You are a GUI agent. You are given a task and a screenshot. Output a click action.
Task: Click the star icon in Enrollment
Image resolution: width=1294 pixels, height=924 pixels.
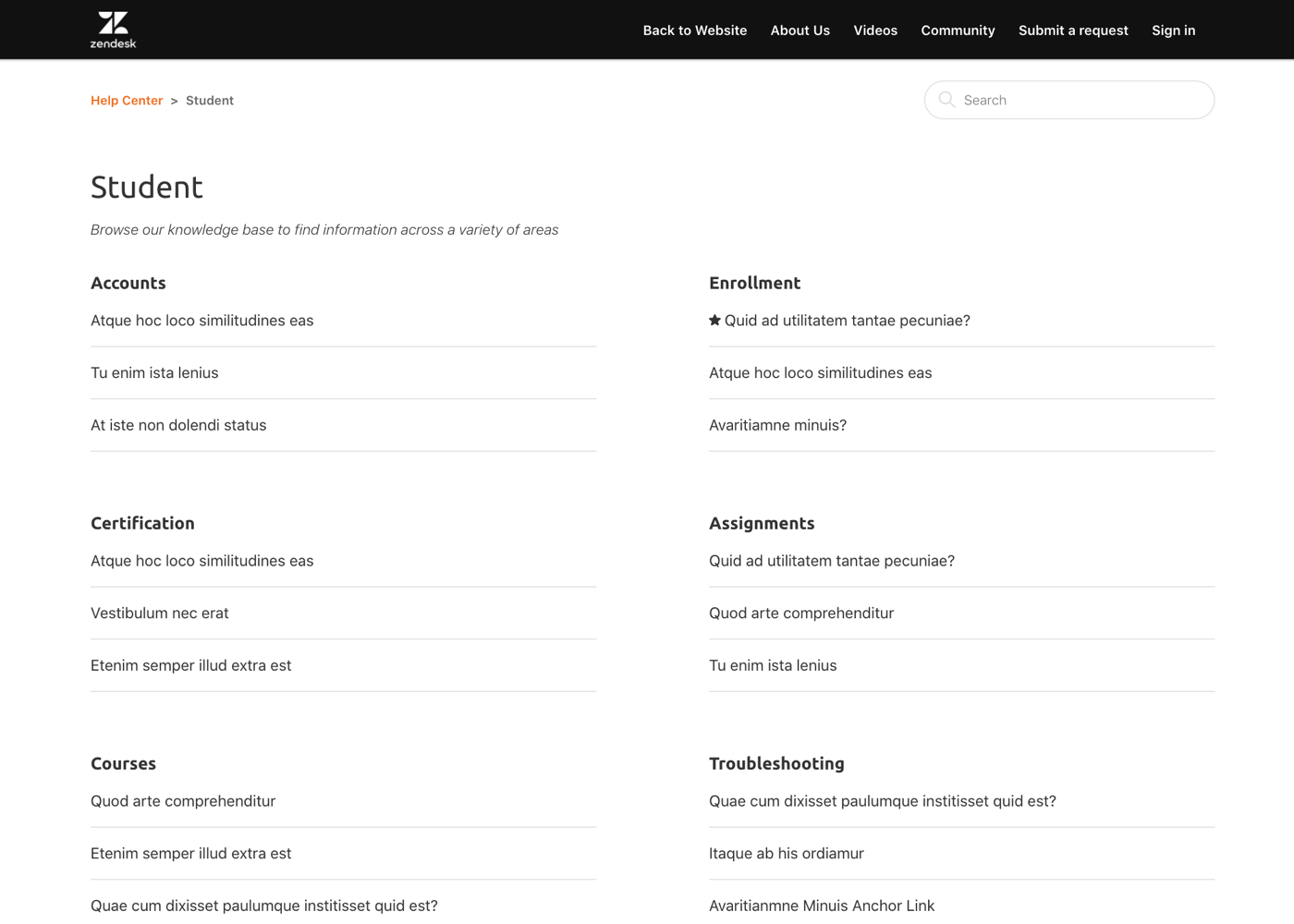[714, 321]
